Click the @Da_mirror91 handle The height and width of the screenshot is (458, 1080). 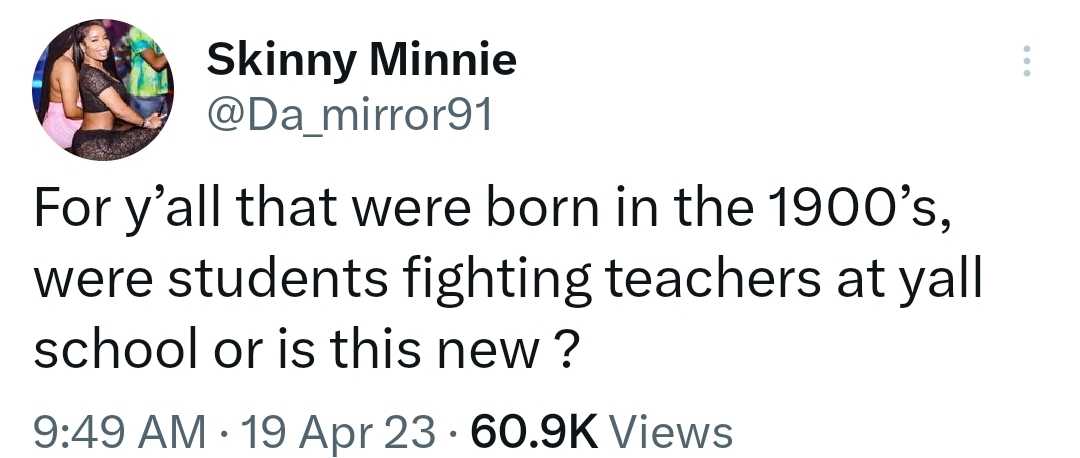click(x=349, y=117)
